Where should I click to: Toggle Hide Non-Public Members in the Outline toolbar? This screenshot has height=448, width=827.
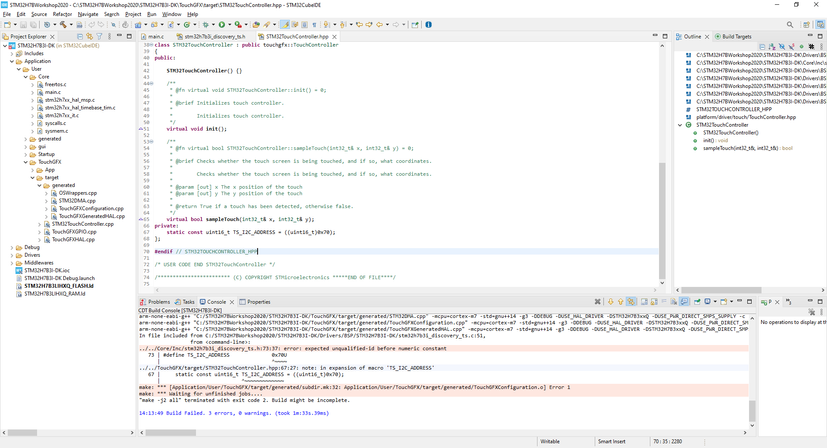802,47
